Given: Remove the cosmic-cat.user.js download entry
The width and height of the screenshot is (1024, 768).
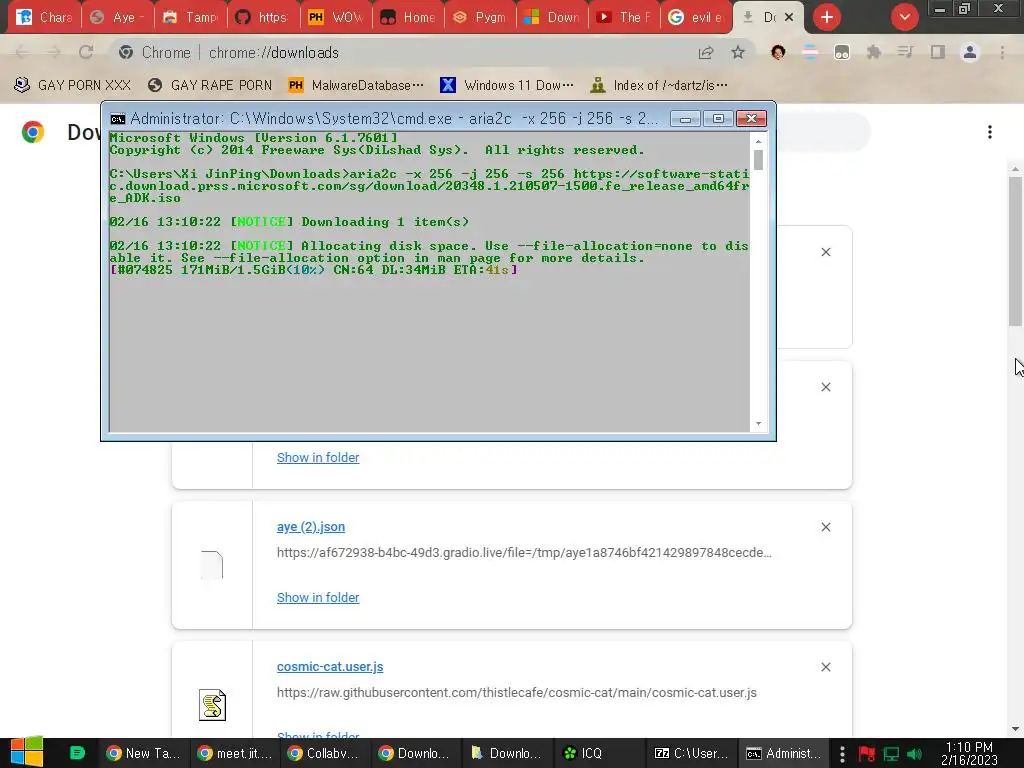Looking at the screenshot, I should click(825, 667).
